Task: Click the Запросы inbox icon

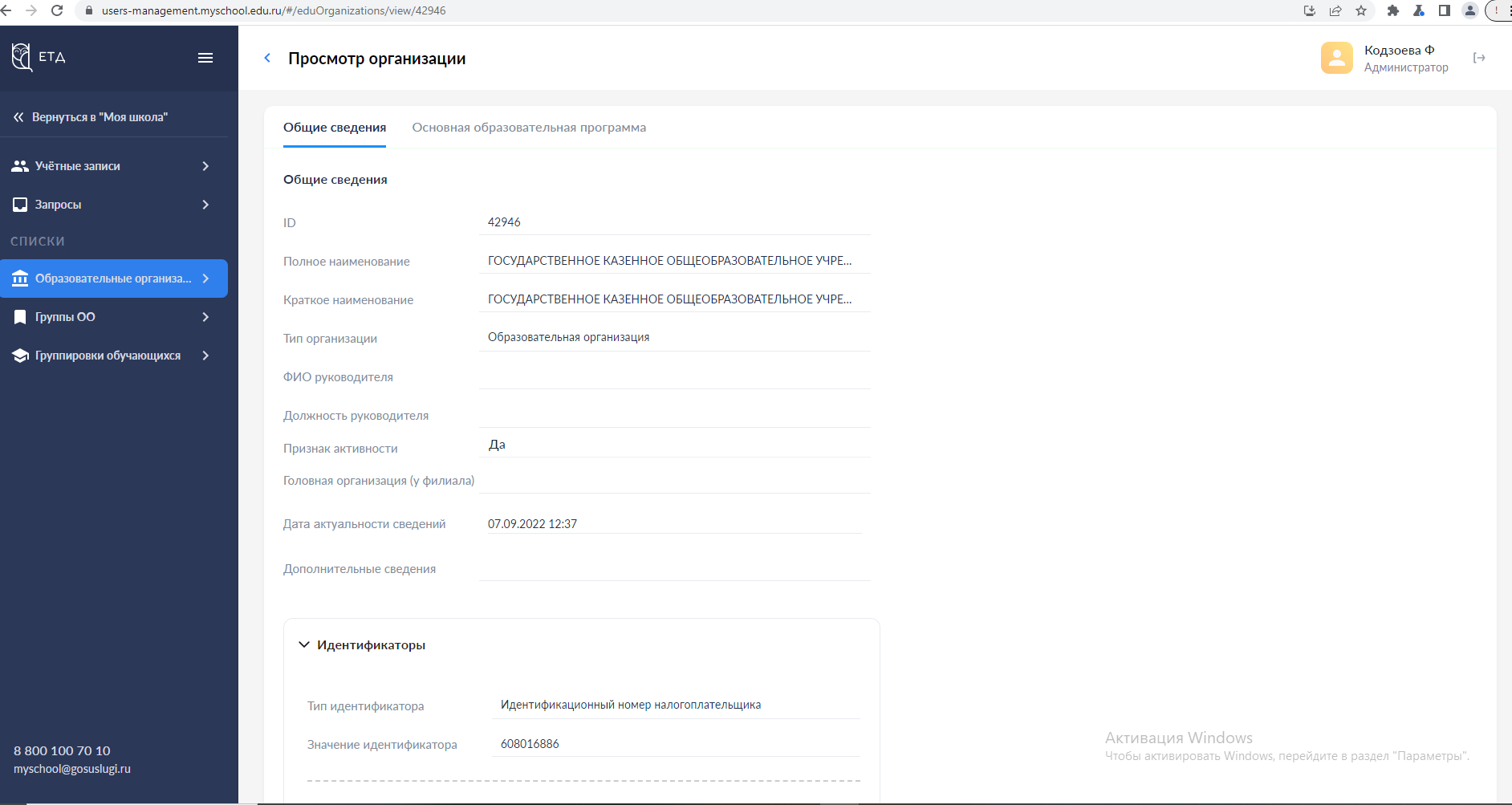Action: click(20, 205)
